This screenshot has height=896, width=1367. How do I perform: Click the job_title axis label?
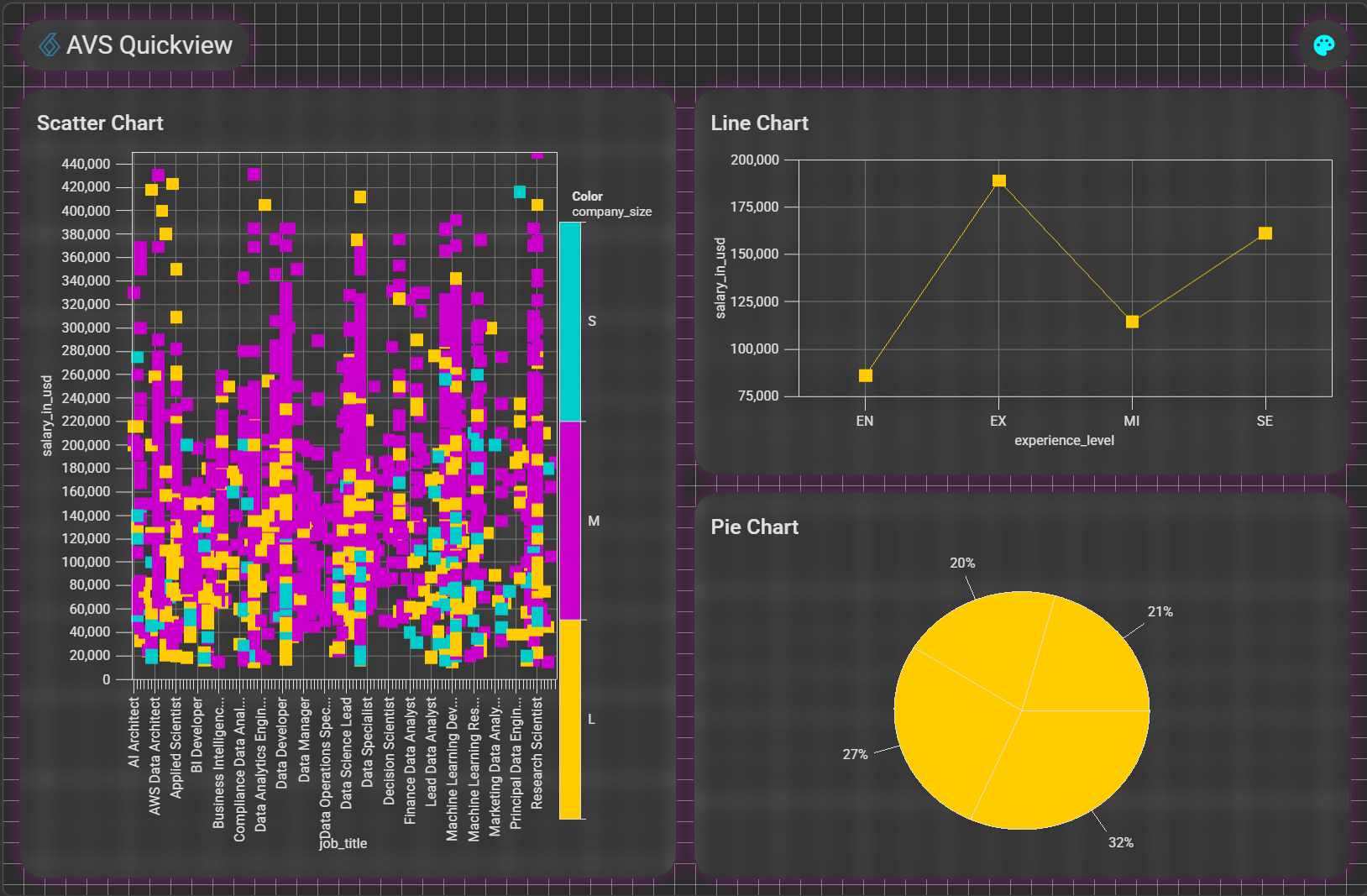pos(343,843)
